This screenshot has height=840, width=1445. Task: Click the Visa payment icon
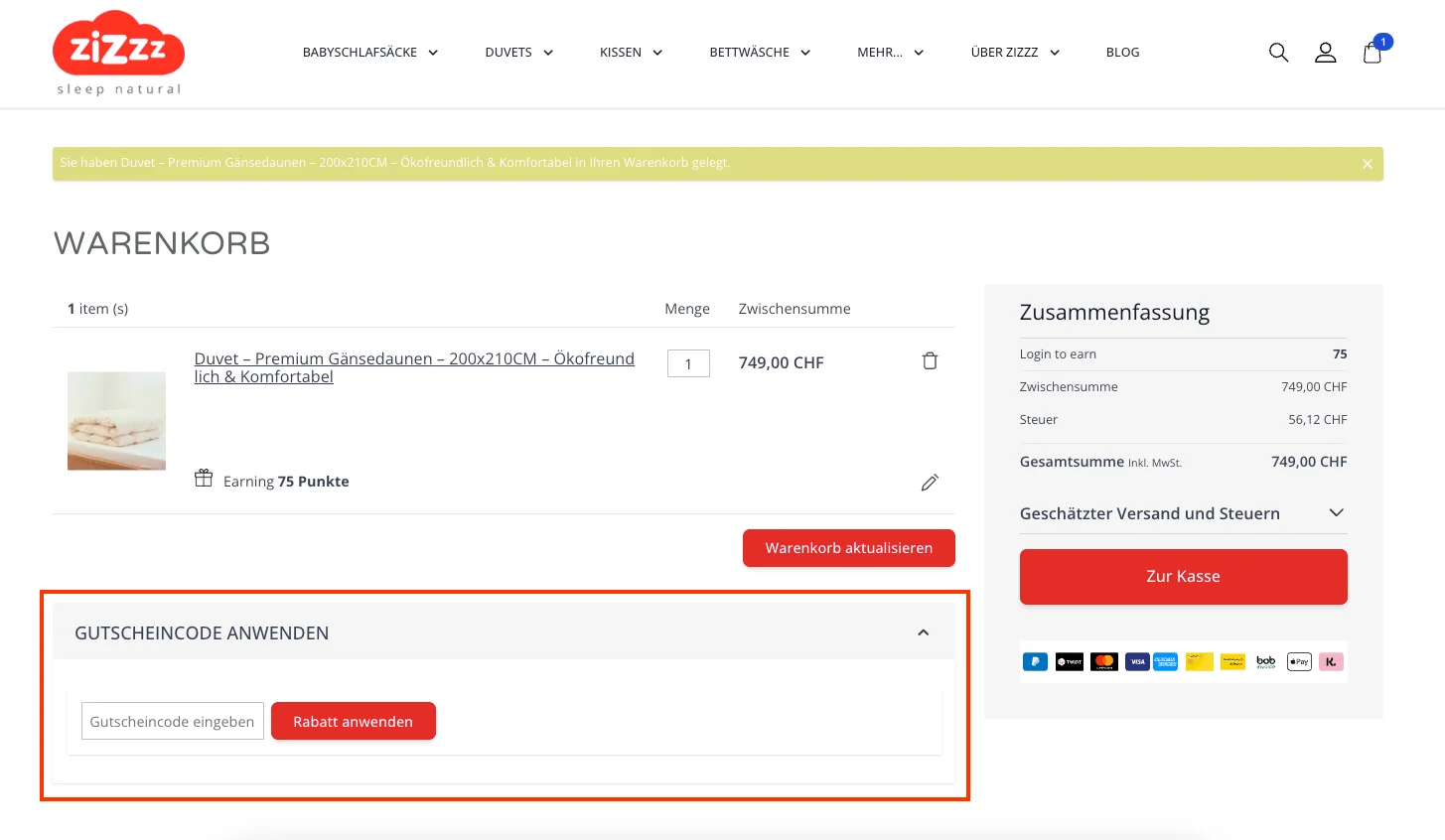coord(1137,661)
